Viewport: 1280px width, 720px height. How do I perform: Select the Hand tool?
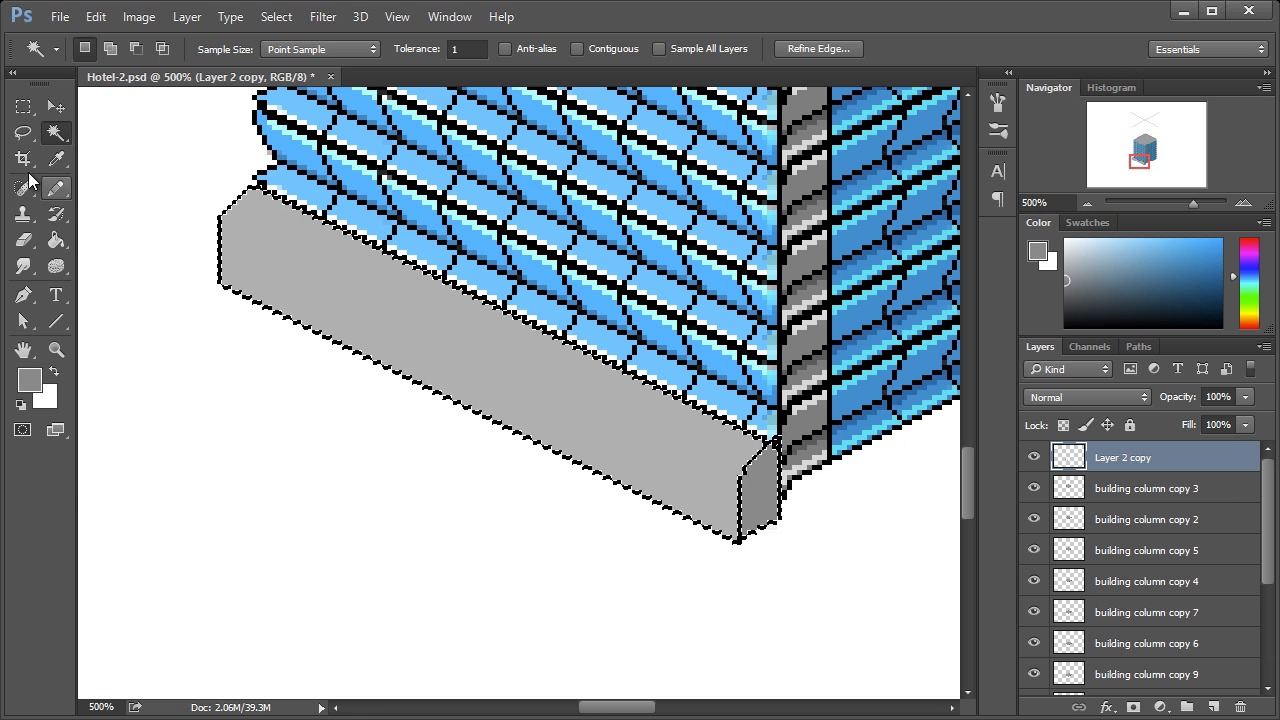(23, 350)
